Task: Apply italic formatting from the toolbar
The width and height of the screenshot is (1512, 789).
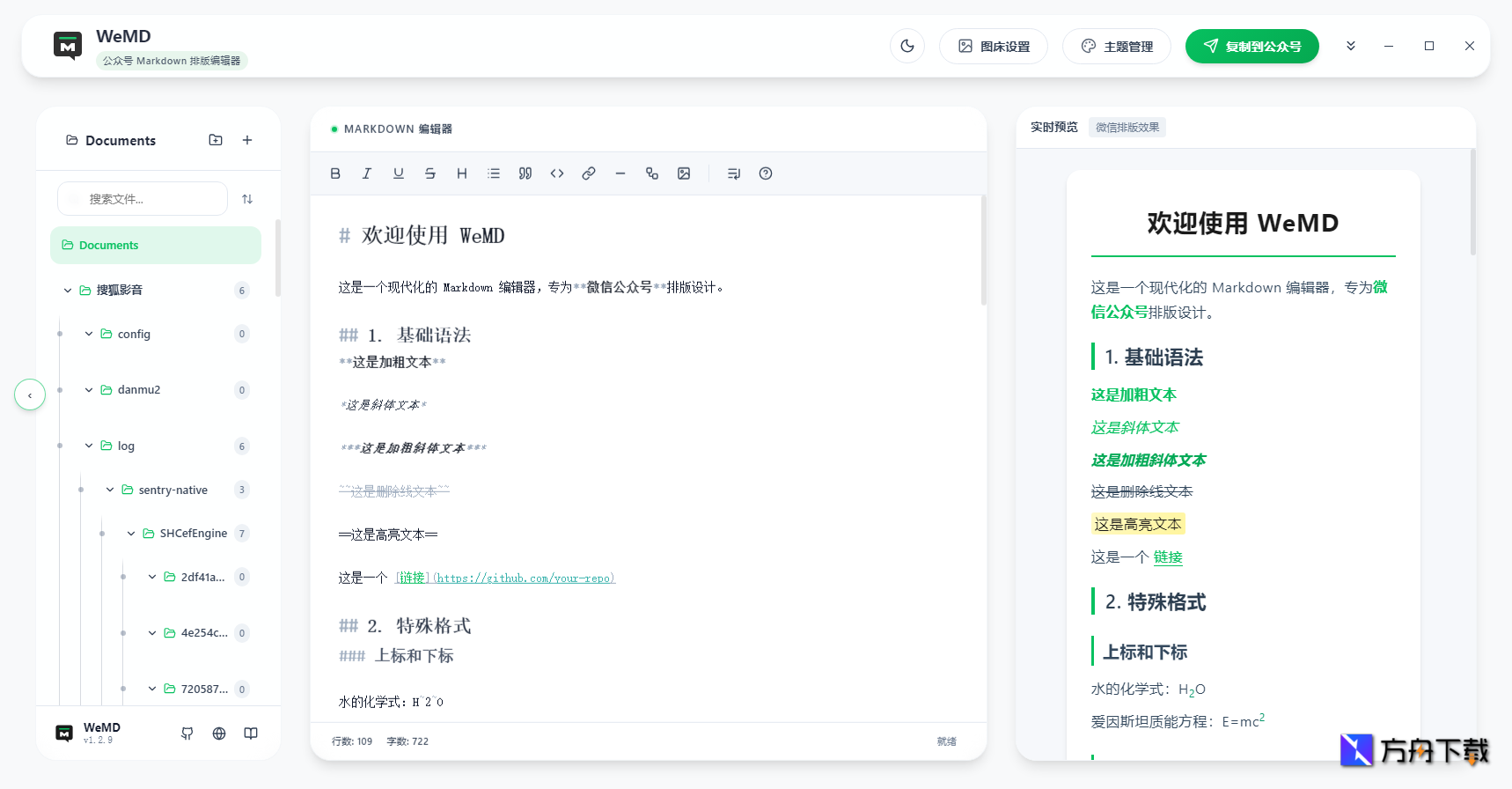Action: click(367, 173)
